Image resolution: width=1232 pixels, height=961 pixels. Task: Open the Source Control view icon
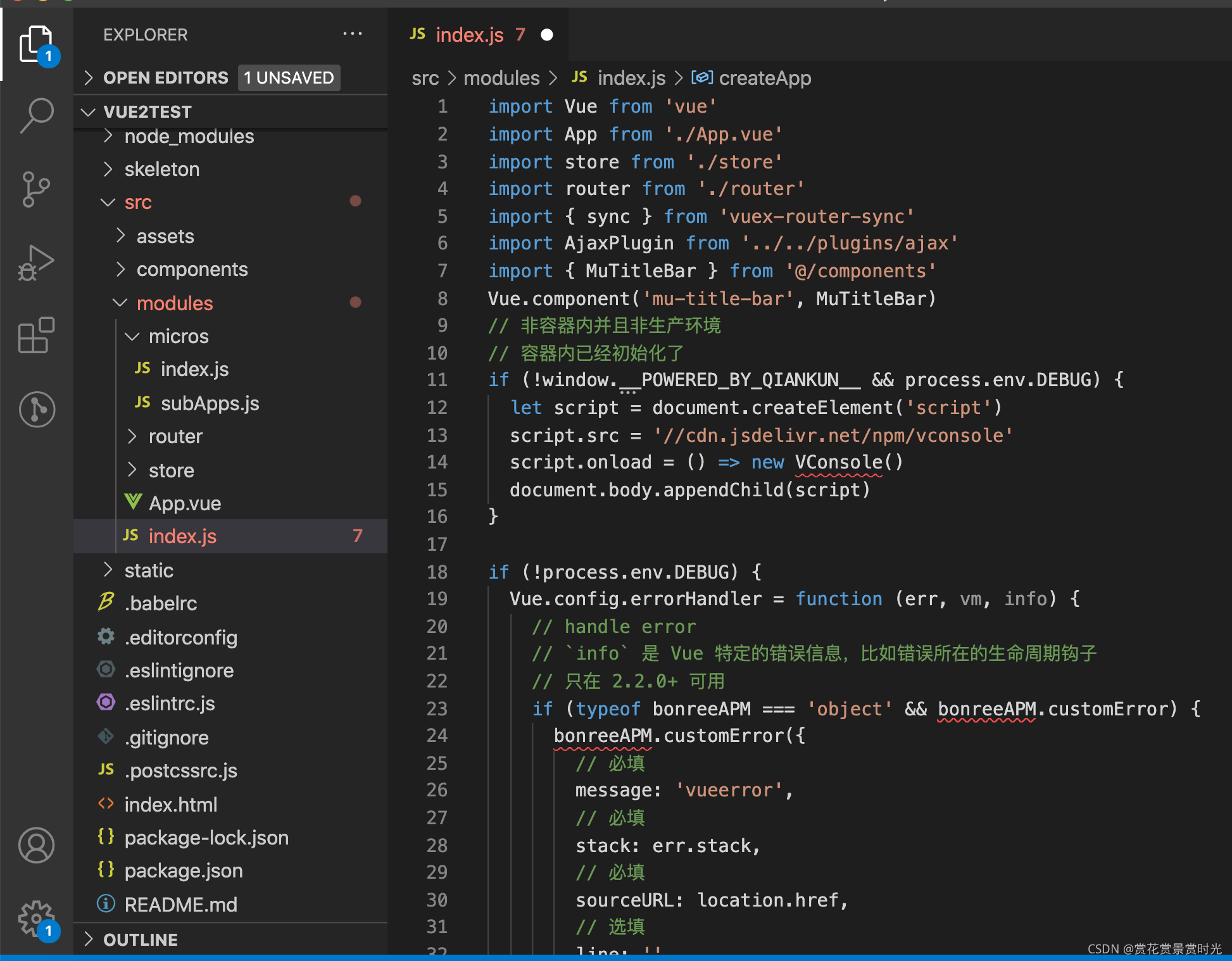37,189
